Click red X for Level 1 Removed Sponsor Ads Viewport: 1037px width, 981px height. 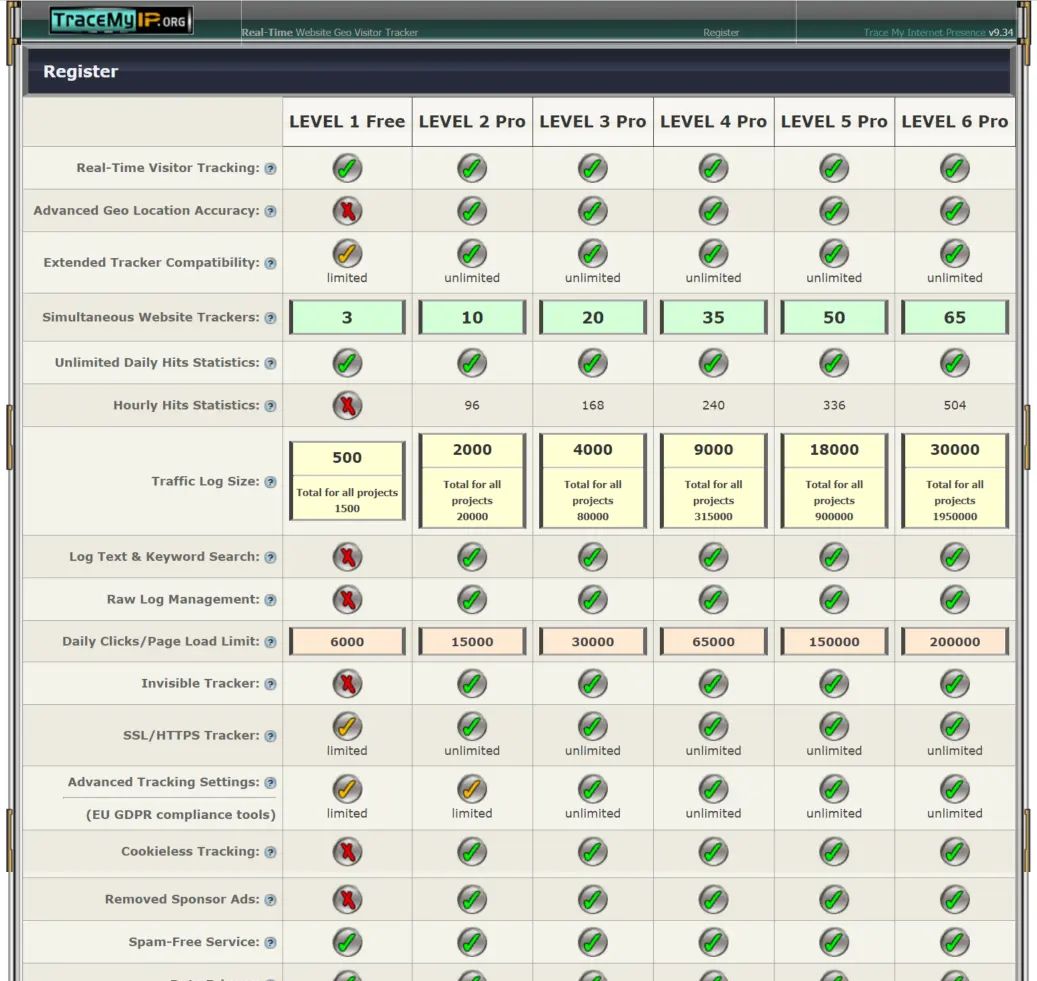[x=347, y=900]
